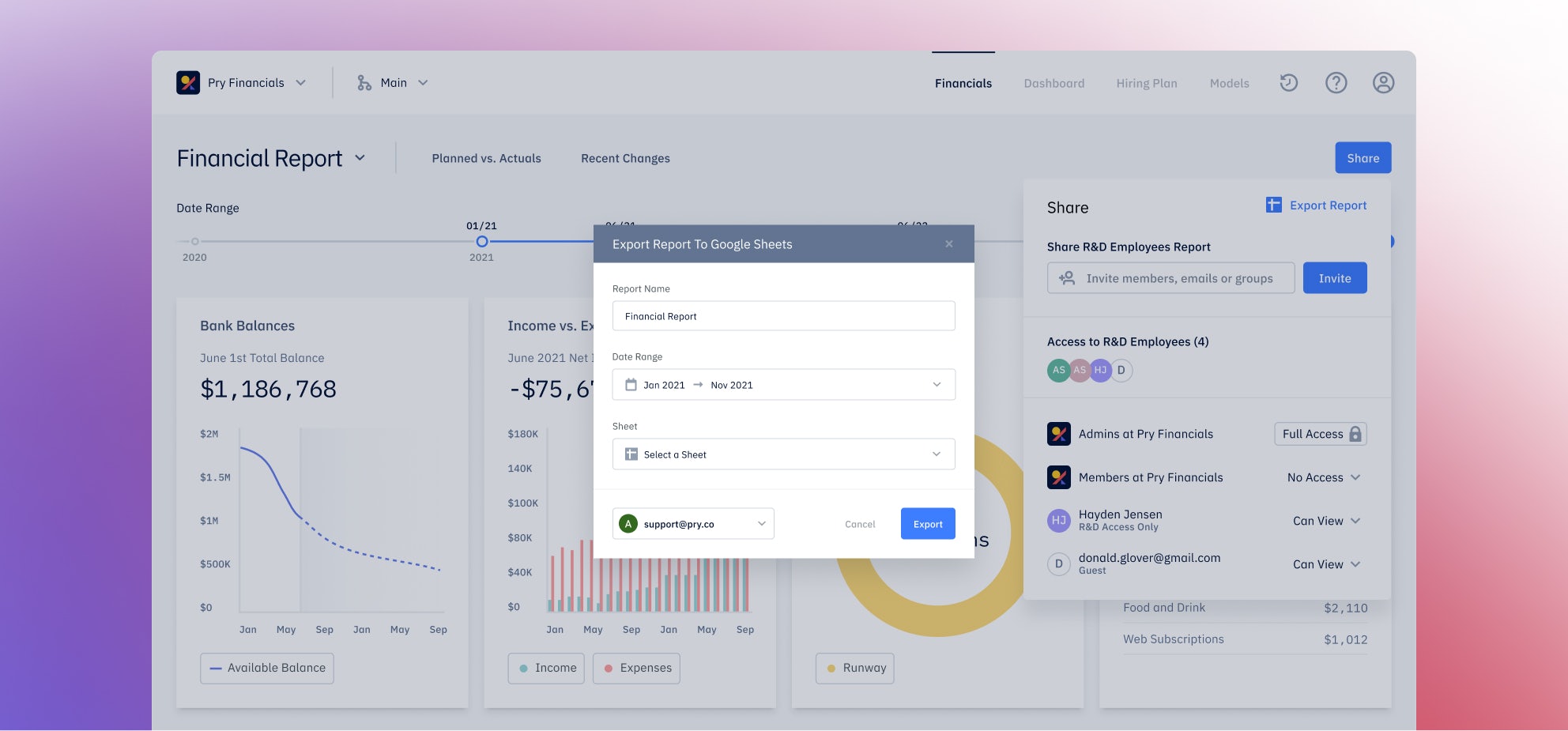Viewport: 1568px width, 731px height.
Task: Click the Export Report sheets icon
Action: [1273, 205]
